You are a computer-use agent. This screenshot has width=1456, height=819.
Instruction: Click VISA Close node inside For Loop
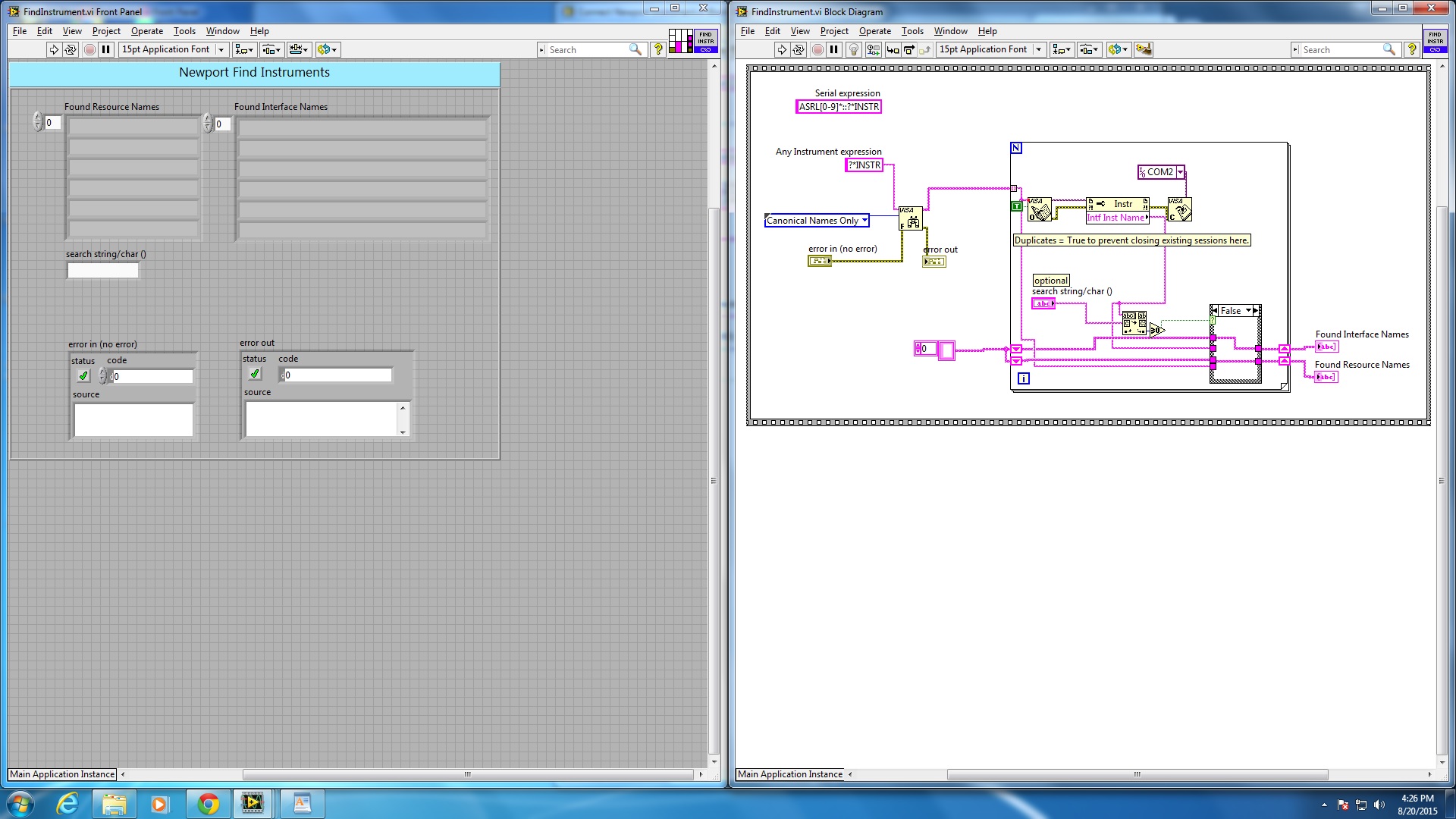click(x=1179, y=209)
